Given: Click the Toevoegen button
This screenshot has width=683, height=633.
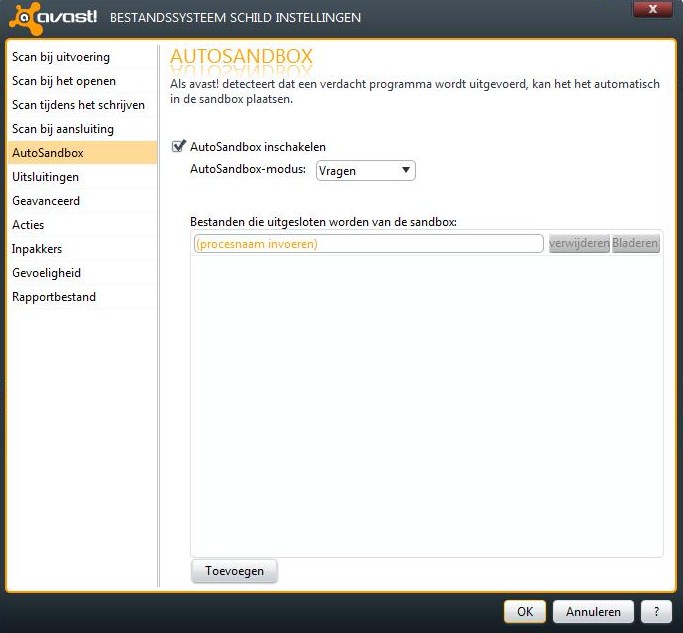Looking at the screenshot, I should click(x=234, y=571).
